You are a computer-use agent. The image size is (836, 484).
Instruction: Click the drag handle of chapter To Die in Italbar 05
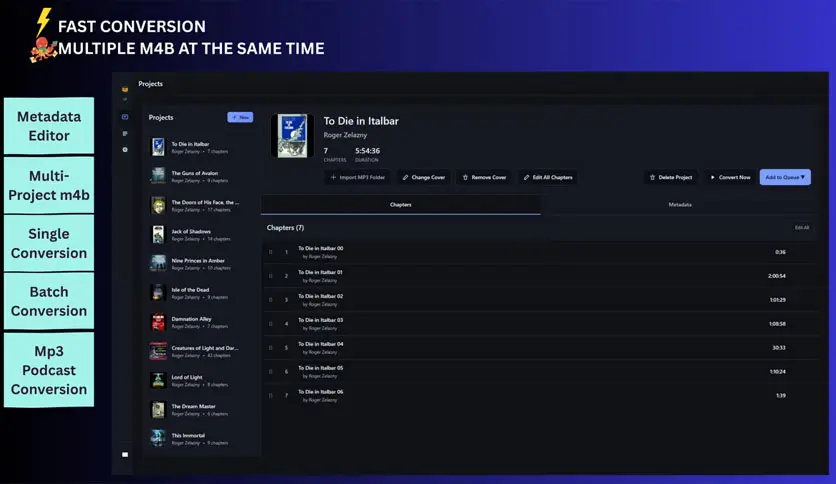pyautogui.click(x=270, y=372)
